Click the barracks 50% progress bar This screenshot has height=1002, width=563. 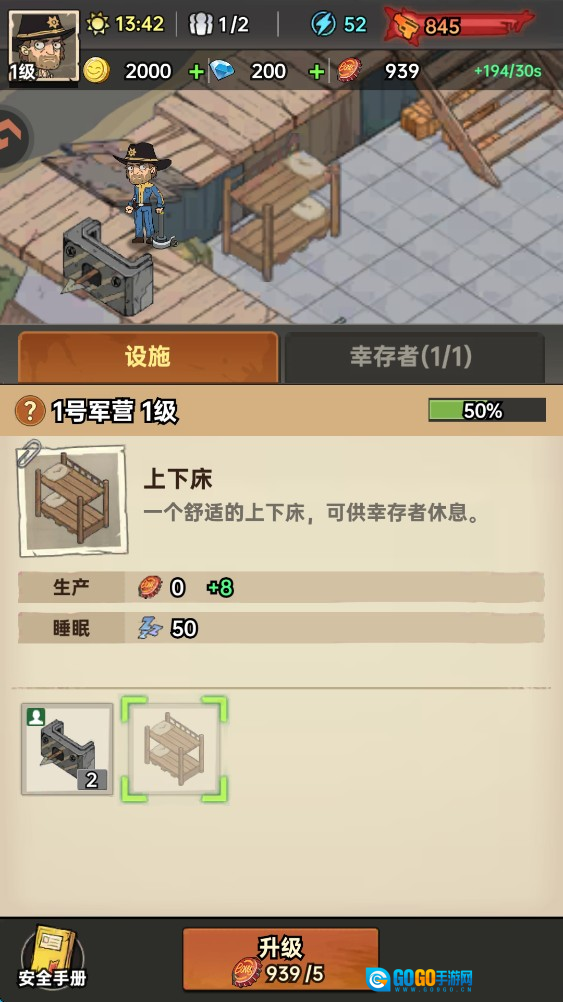click(x=487, y=410)
